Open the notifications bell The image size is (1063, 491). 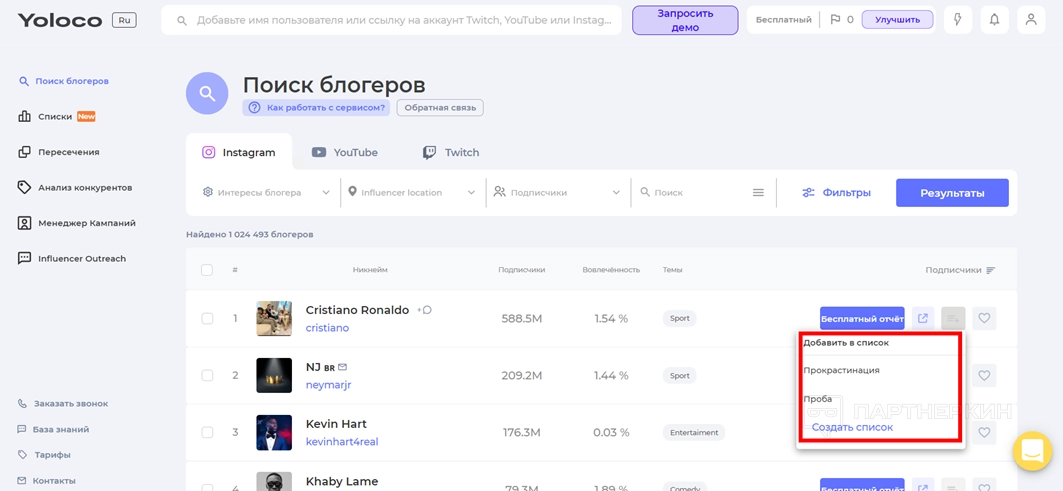tap(994, 20)
